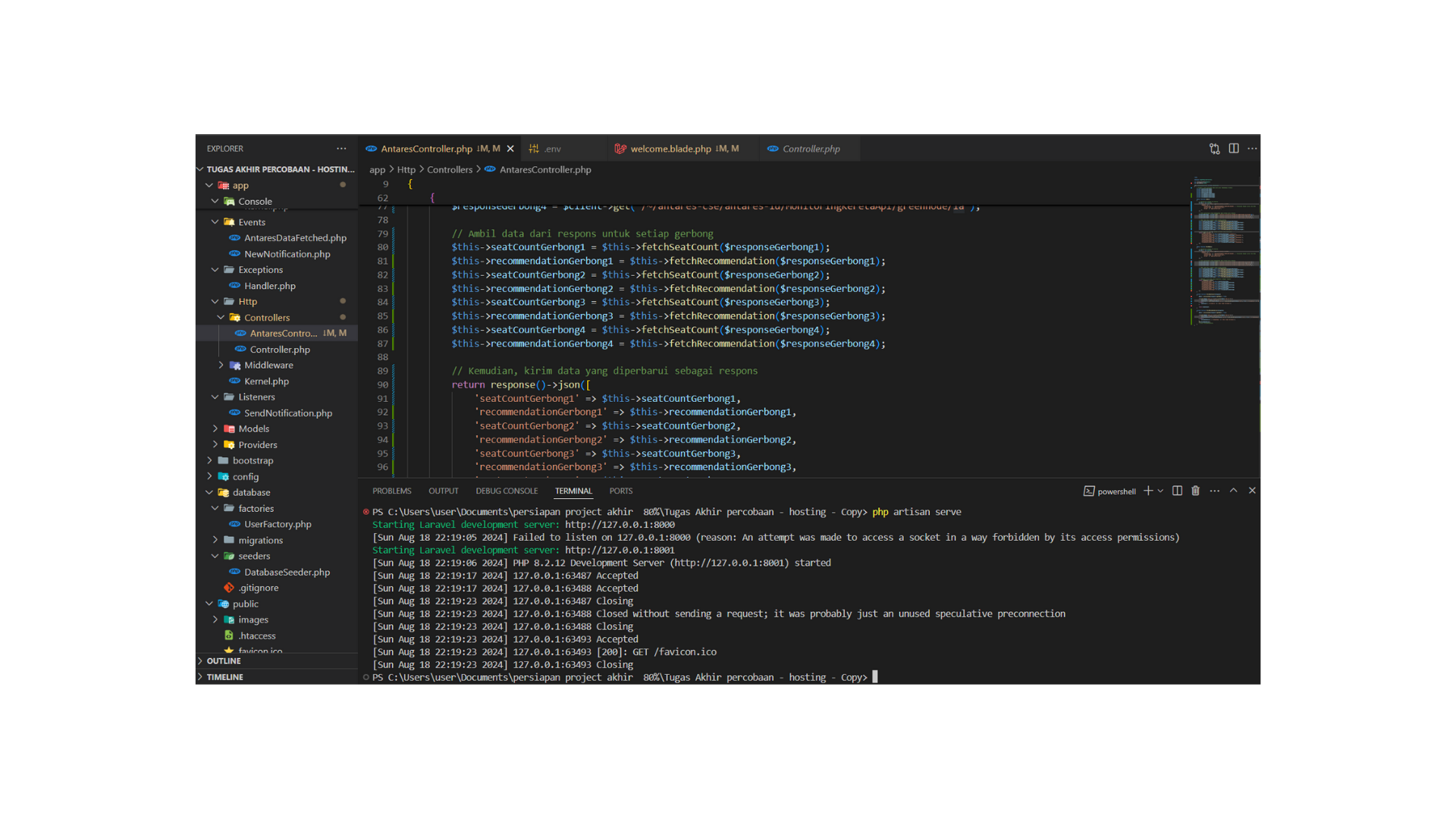
Task: Click the PHP icon on the AntaresController.php tab
Action: [371, 149]
